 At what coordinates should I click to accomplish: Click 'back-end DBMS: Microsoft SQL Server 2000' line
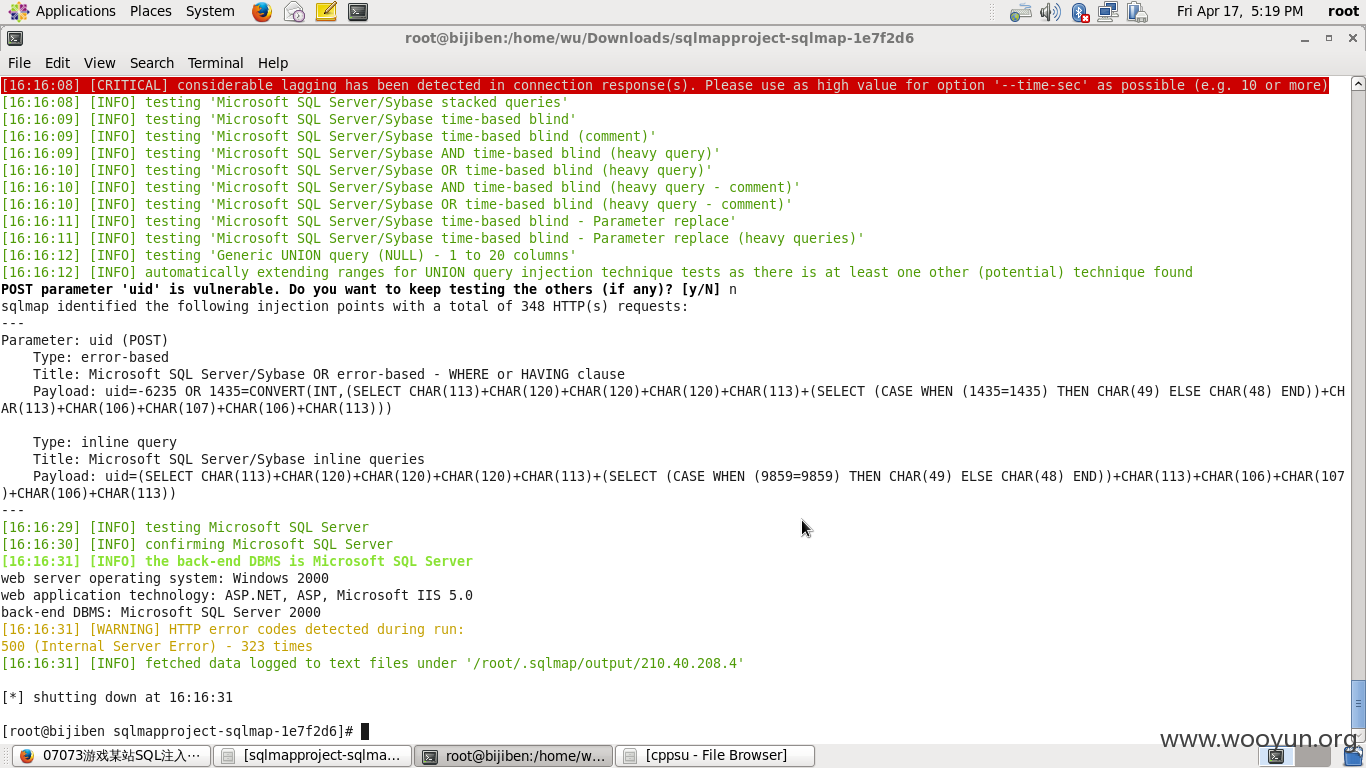tap(161, 612)
